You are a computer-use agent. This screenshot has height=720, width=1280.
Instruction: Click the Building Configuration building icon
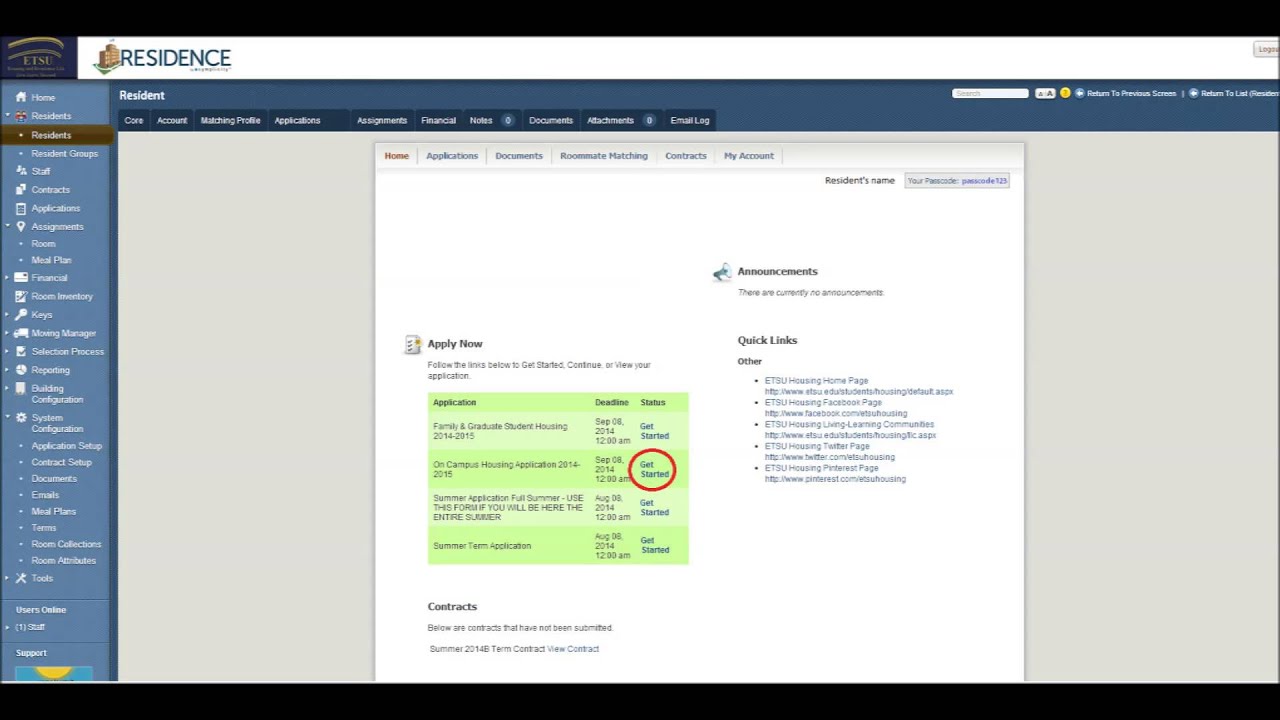click(x=21, y=389)
